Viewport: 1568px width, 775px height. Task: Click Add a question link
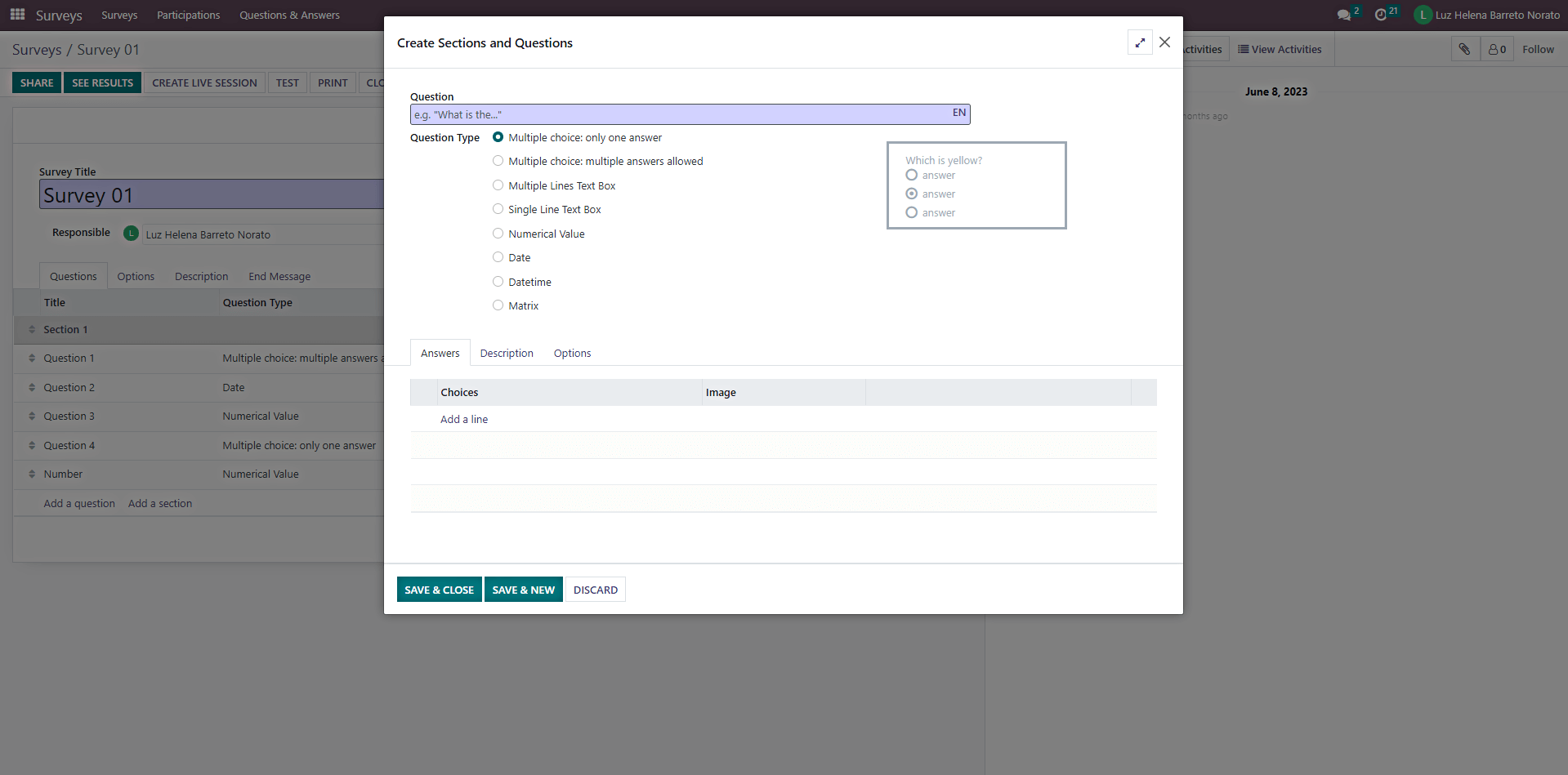click(x=79, y=503)
